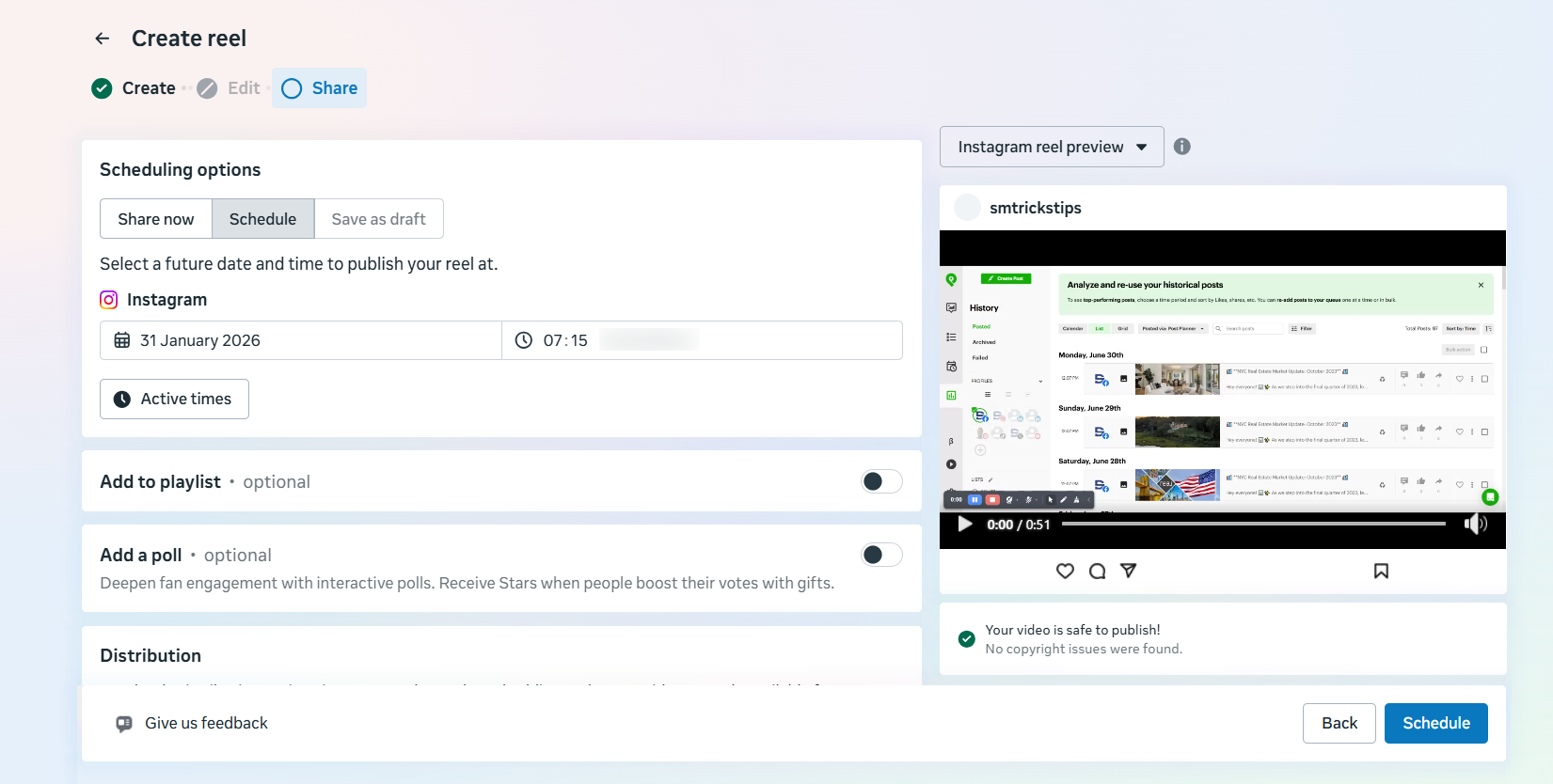Click the share paper-plane icon in preview
Screen dimensions: 1553x784
point(1129,571)
